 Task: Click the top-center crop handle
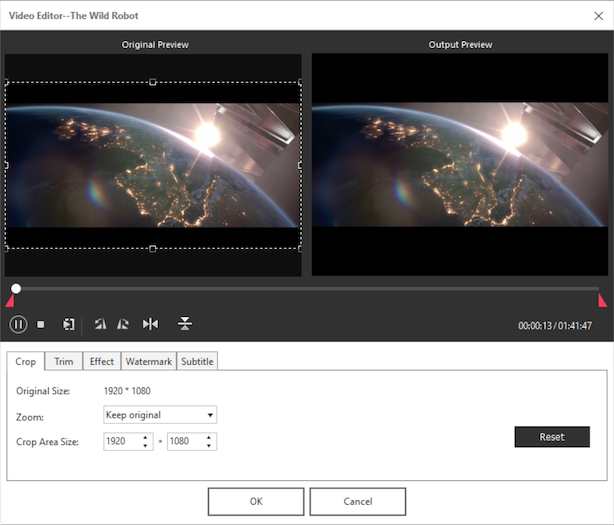click(x=153, y=82)
